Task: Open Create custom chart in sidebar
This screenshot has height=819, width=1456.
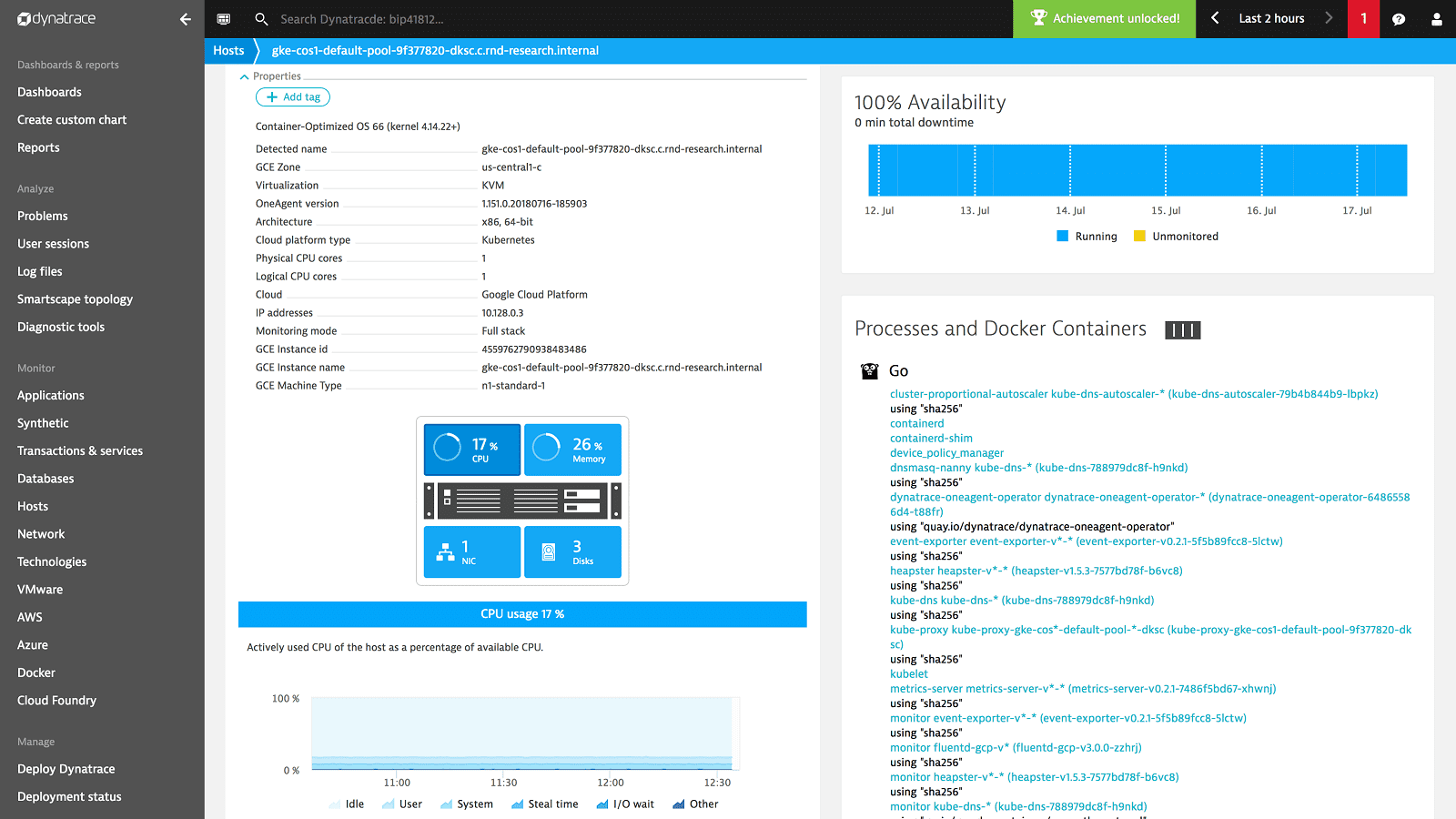Action: pyautogui.click(x=72, y=120)
